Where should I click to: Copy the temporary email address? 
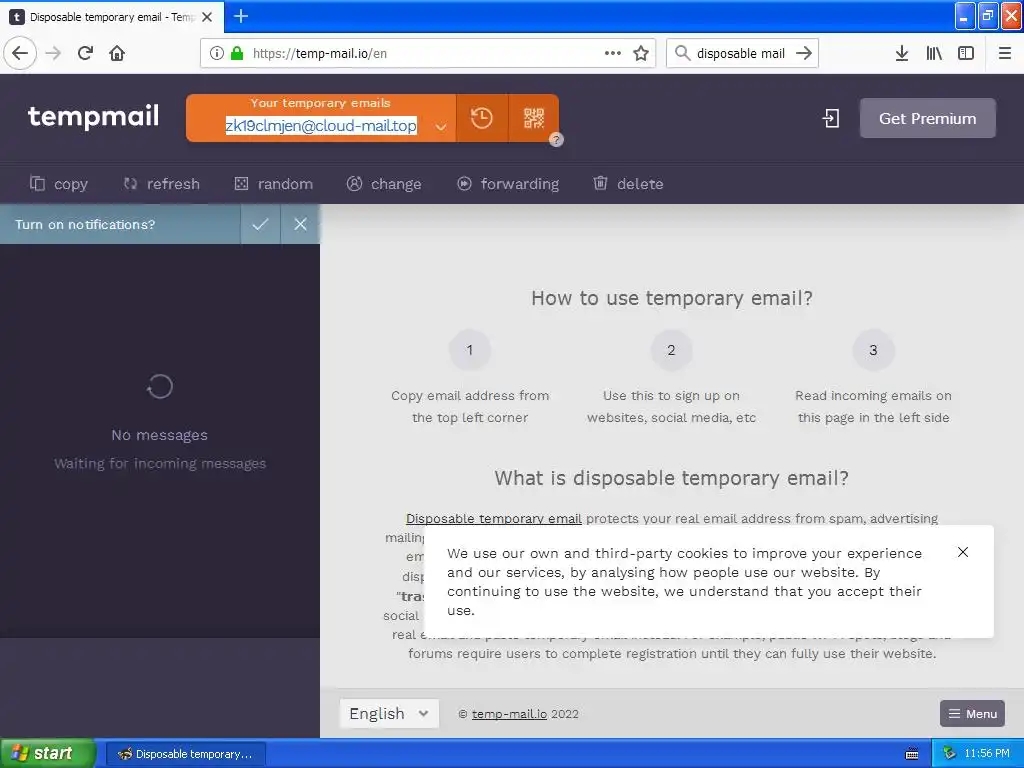pyautogui.click(x=59, y=184)
